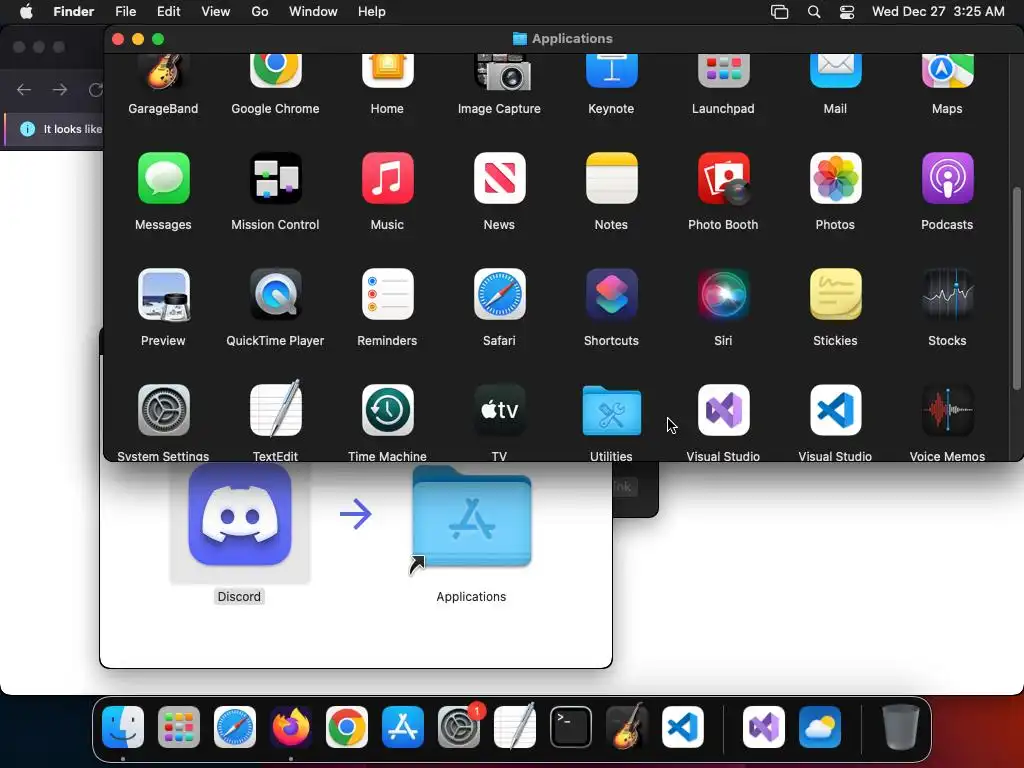
Task: Select the Mail app icon
Action: pos(835,72)
